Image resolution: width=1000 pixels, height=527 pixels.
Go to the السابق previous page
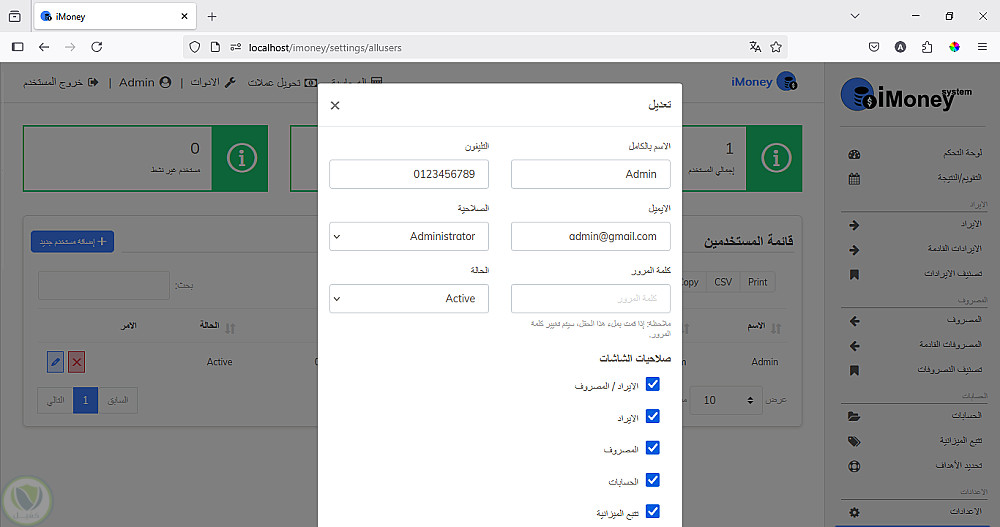coord(118,400)
